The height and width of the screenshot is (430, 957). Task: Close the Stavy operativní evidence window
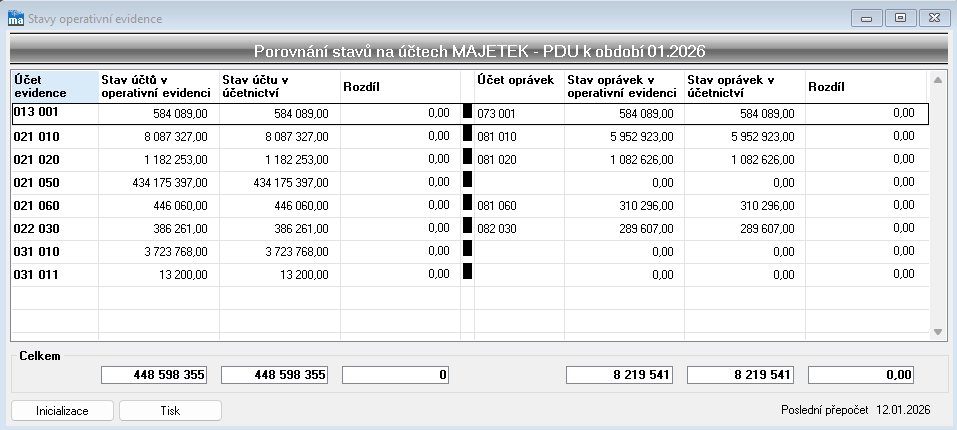934,18
